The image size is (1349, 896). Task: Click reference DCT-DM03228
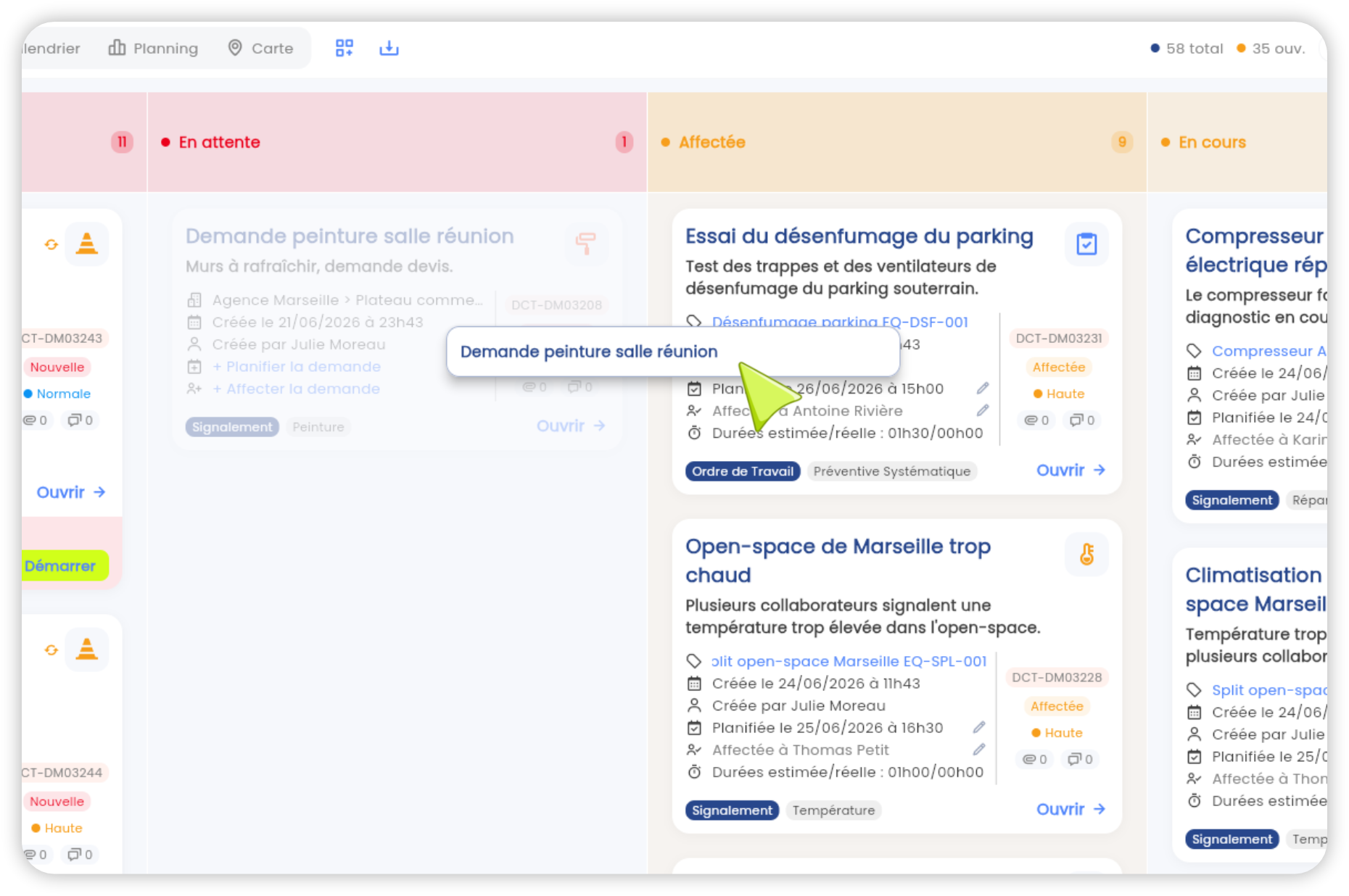[1057, 678]
